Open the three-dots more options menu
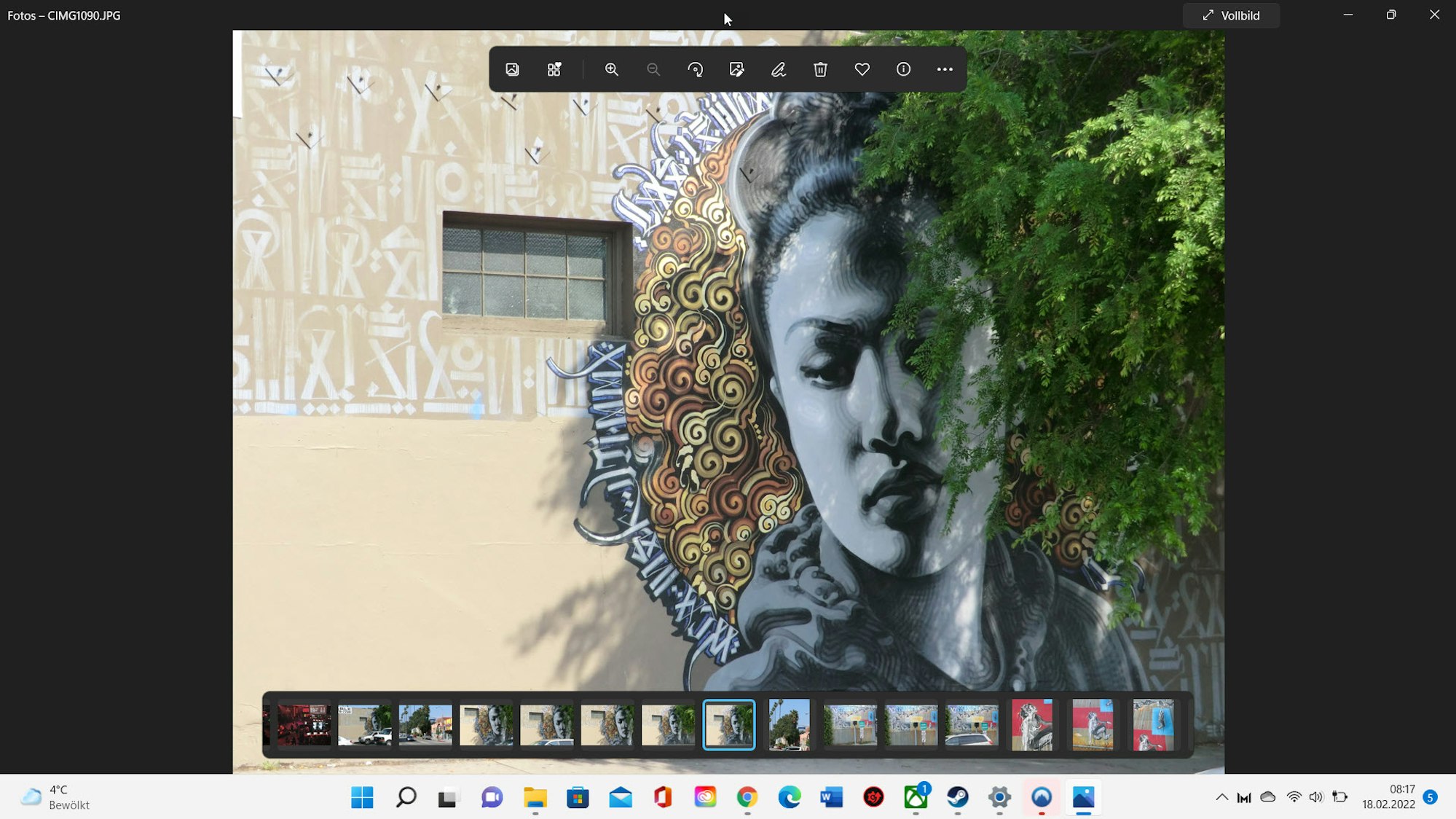Image resolution: width=1456 pixels, height=819 pixels. point(945,69)
